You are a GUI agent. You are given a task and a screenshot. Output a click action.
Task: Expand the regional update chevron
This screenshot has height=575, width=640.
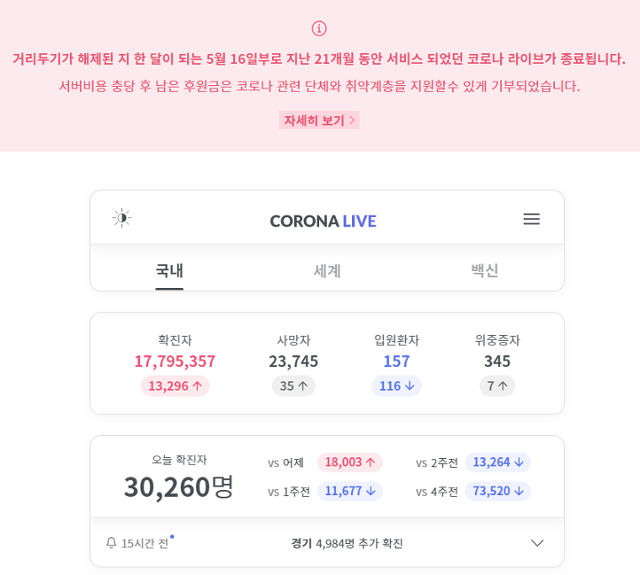pos(537,543)
